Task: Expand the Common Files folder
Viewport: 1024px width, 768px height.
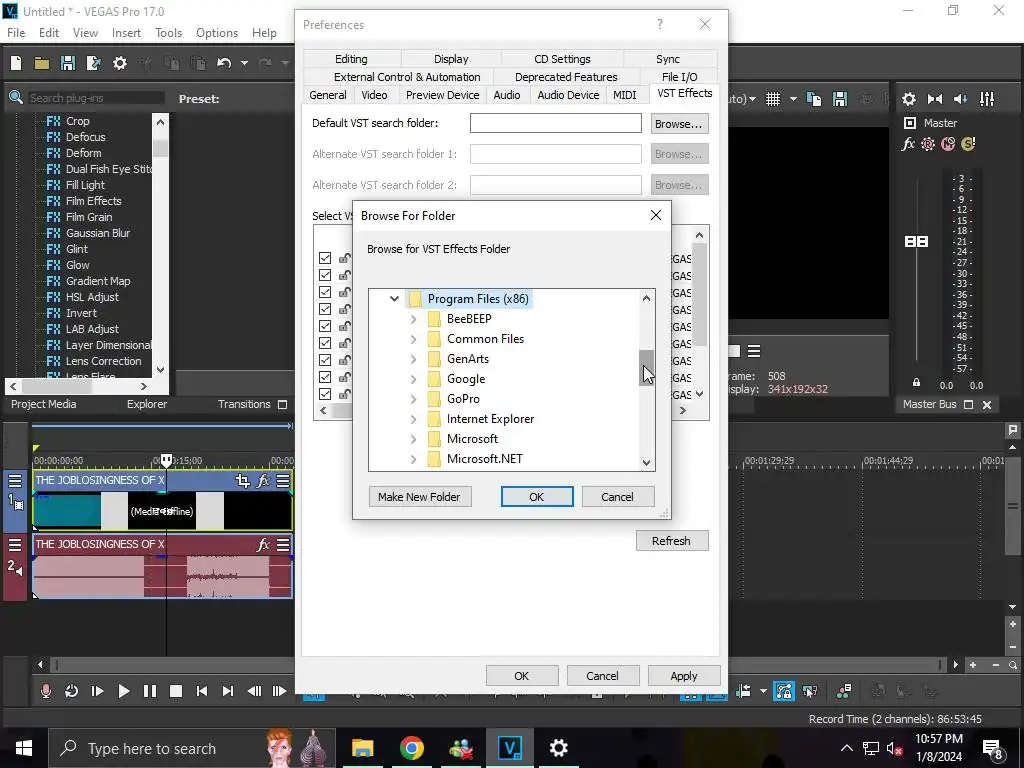Action: [x=413, y=339]
